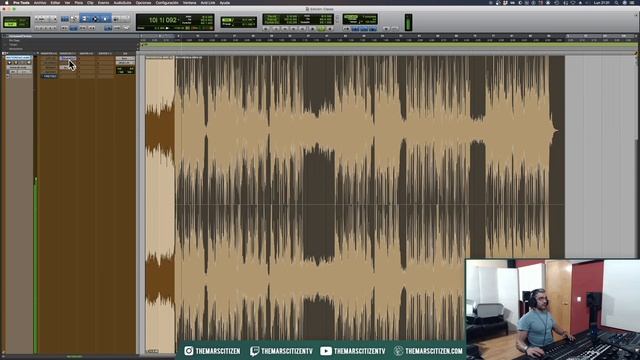
Task: Open the Archivo menu
Action: pos(40,2)
